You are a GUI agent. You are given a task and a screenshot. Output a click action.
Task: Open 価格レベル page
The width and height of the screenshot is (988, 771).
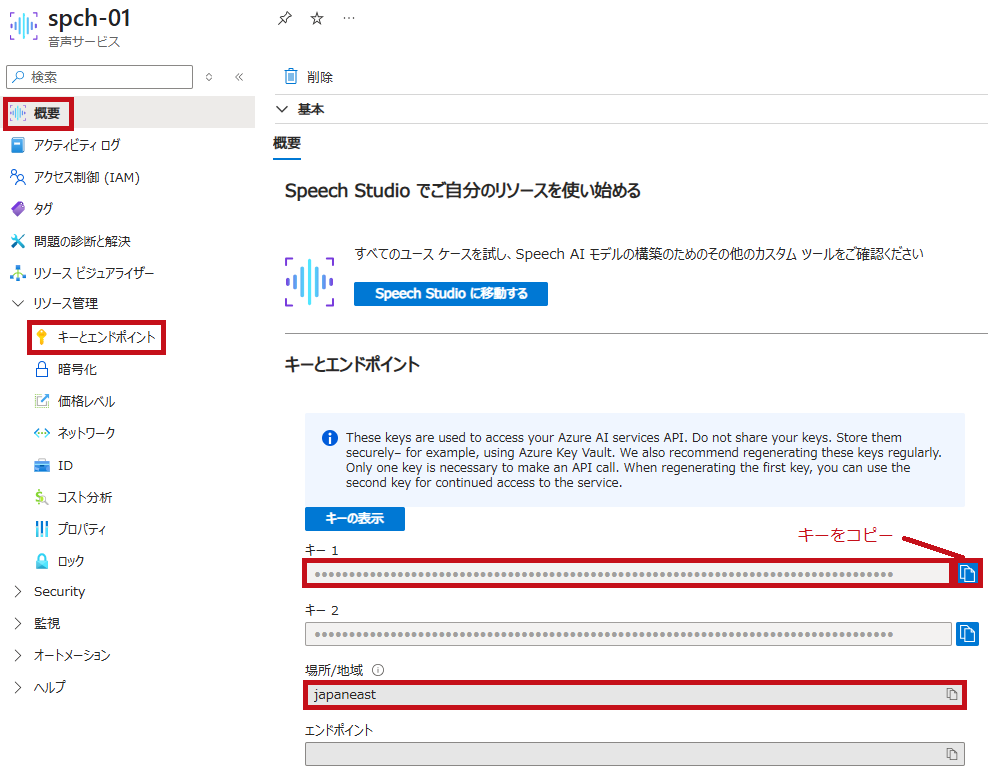(x=86, y=401)
